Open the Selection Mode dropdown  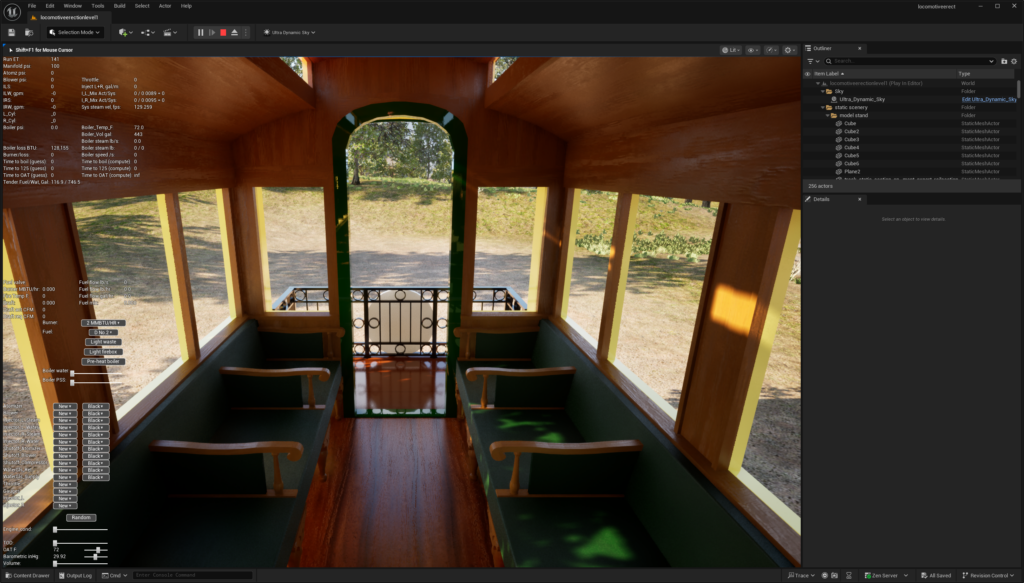pos(74,32)
